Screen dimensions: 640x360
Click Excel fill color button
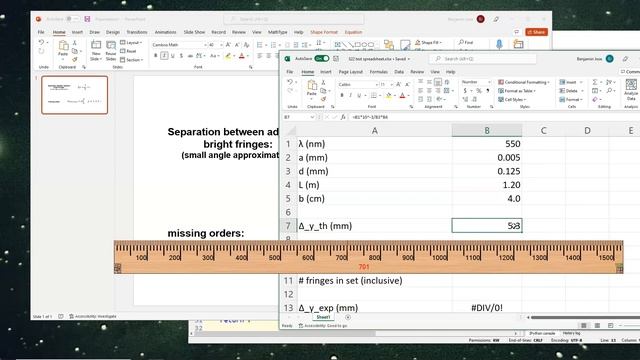(389, 96)
